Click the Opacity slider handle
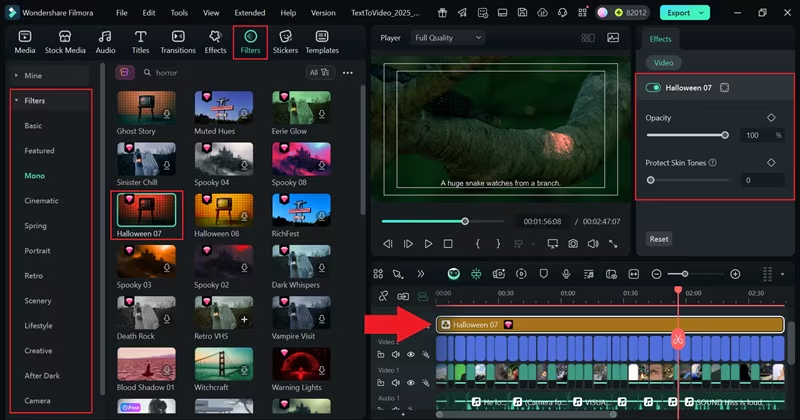800x420 pixels. tap(725, 135)
